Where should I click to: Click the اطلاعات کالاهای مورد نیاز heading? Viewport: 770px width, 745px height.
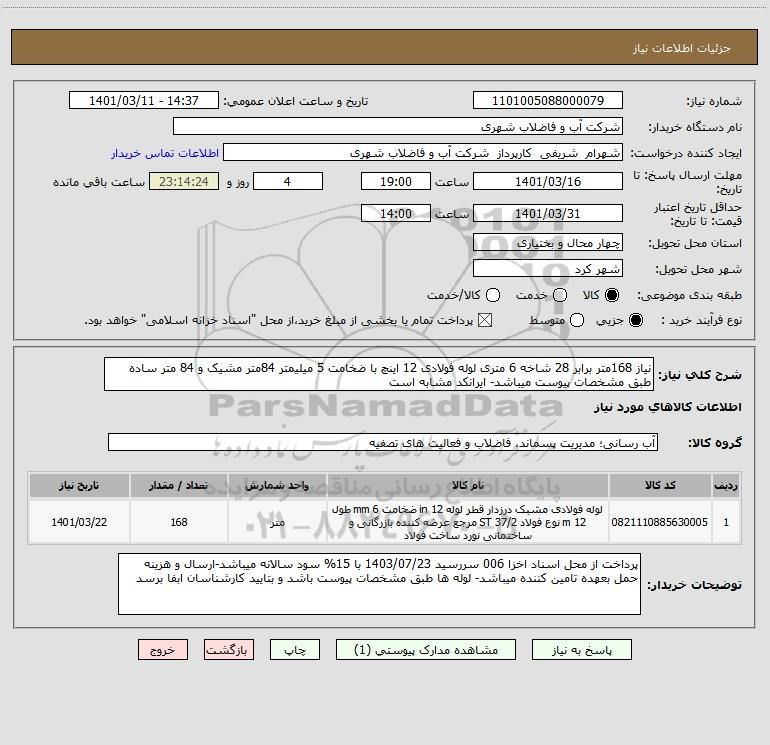coord(667,407)
